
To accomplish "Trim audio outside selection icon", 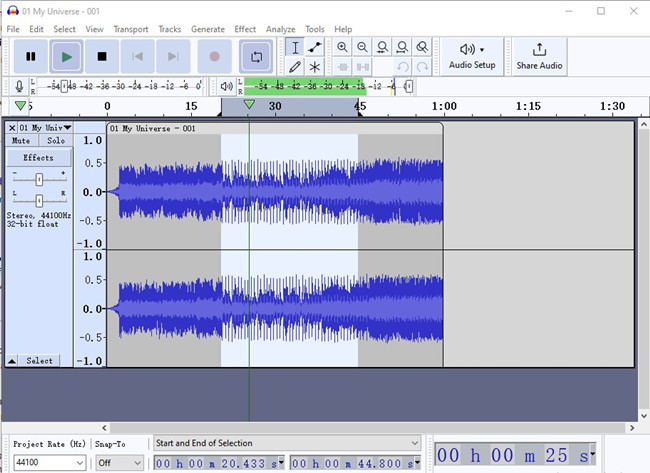I will tap(342, 66).
